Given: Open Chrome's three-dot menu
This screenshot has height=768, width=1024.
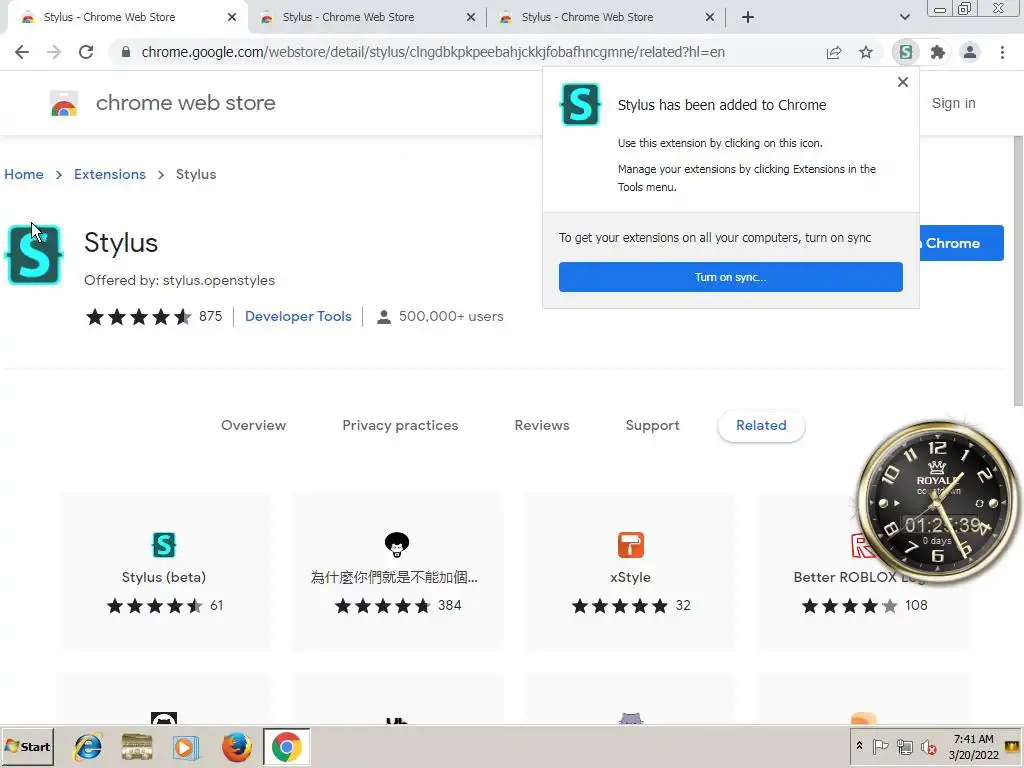Looking at the screenshot, I should coord(1002,52).
